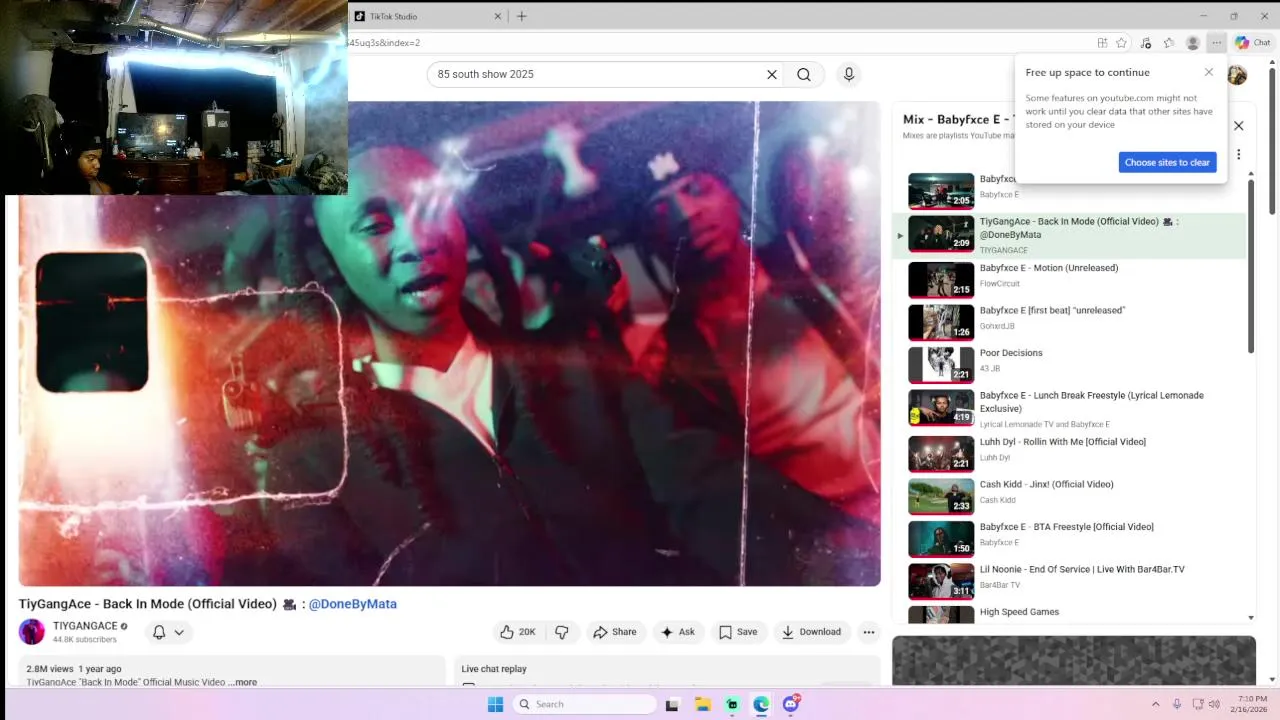1280x720 pixels.
Task: Play 'Babyfxce E [first beat] unreleased' from the playlist
Action: (1070, 322)
